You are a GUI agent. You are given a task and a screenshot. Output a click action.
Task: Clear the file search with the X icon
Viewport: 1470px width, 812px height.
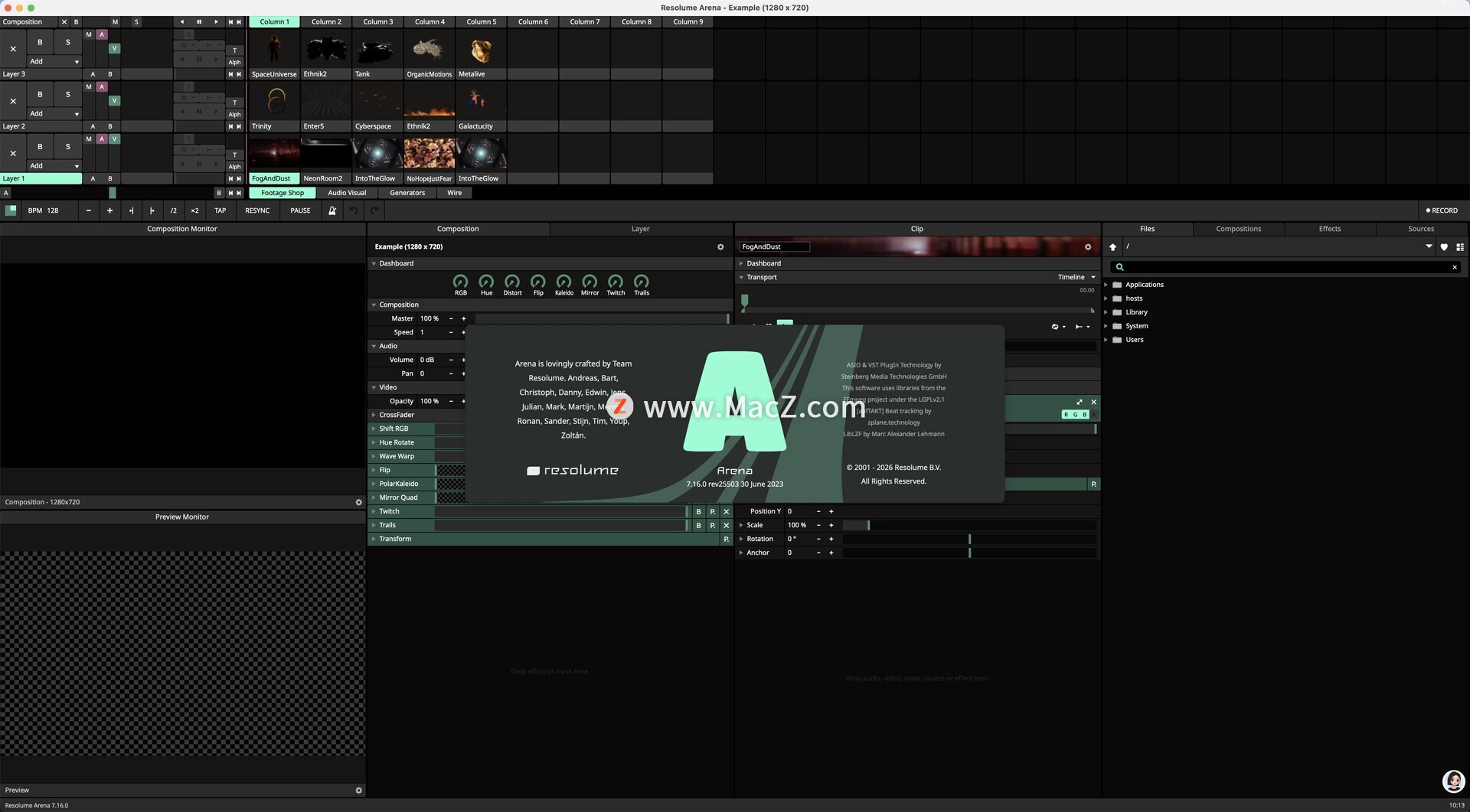(x=1455, y=267)
